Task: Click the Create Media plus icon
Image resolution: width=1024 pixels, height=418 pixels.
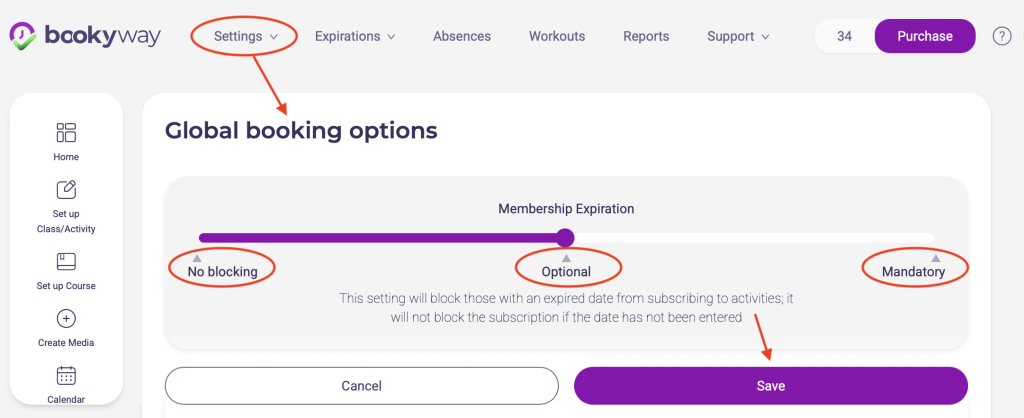Action: (66, 319)
